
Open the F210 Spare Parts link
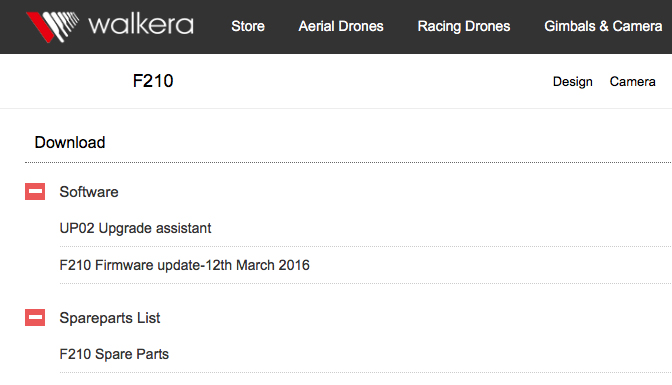[114, 354]
